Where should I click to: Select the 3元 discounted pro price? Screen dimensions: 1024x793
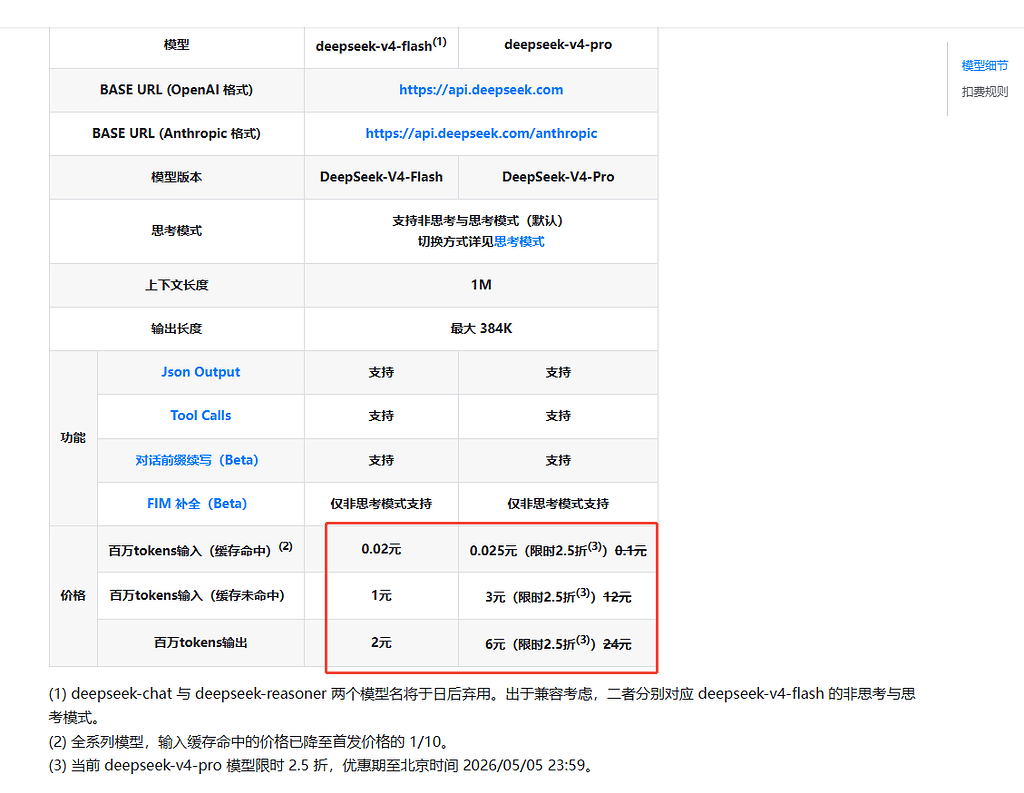pyautogui.click(x=495, y=597)
